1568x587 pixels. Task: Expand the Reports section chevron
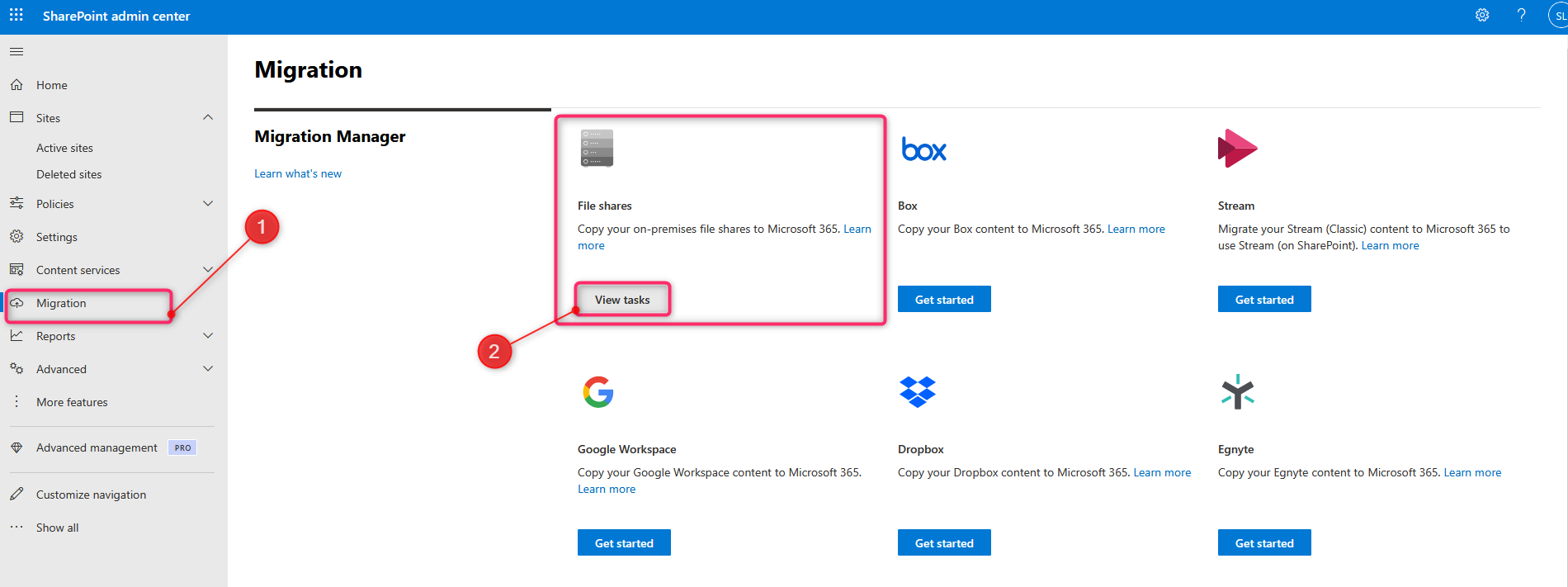(208, 335)
